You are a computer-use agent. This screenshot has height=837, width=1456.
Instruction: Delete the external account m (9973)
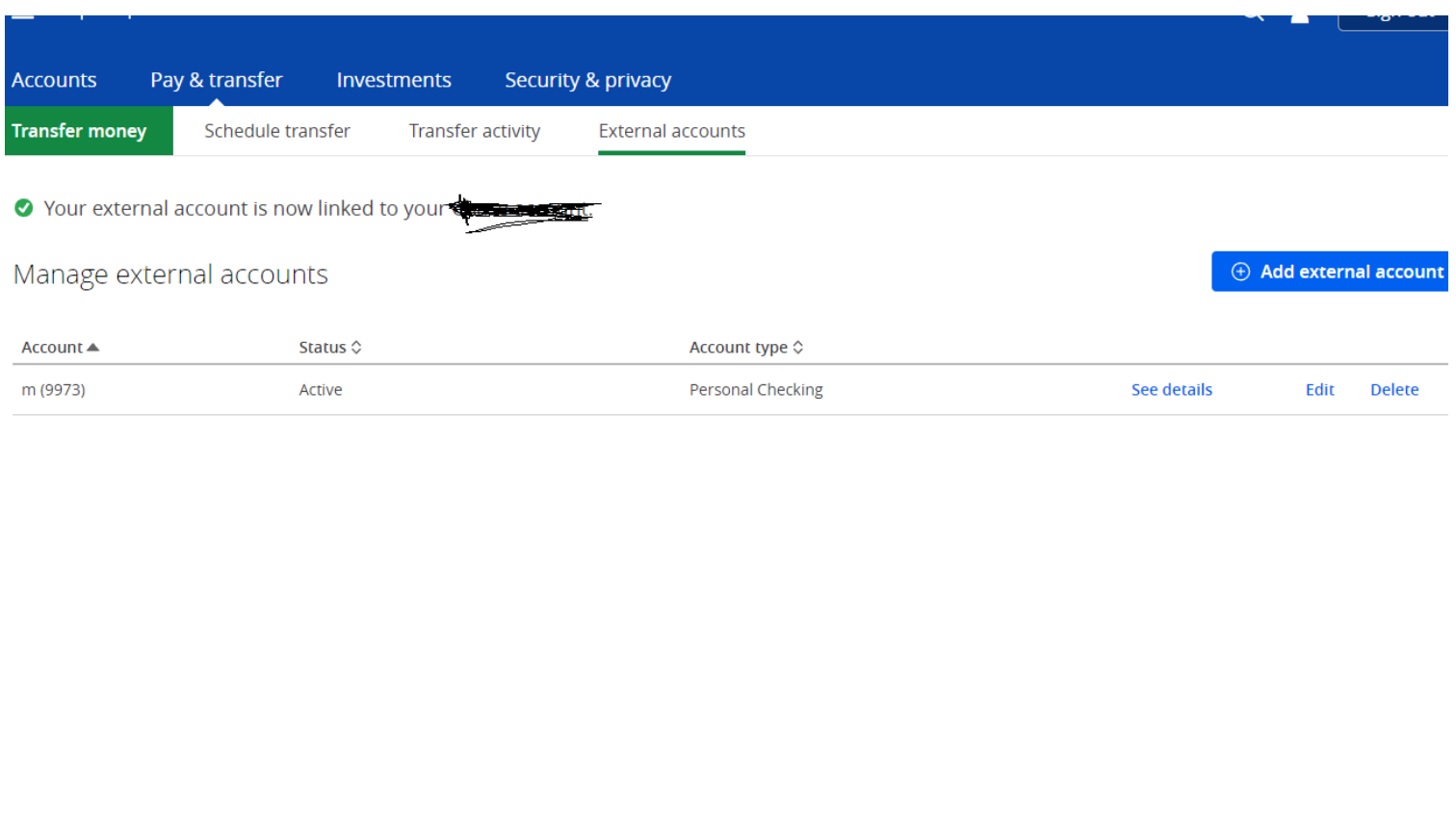point(1393,390)
